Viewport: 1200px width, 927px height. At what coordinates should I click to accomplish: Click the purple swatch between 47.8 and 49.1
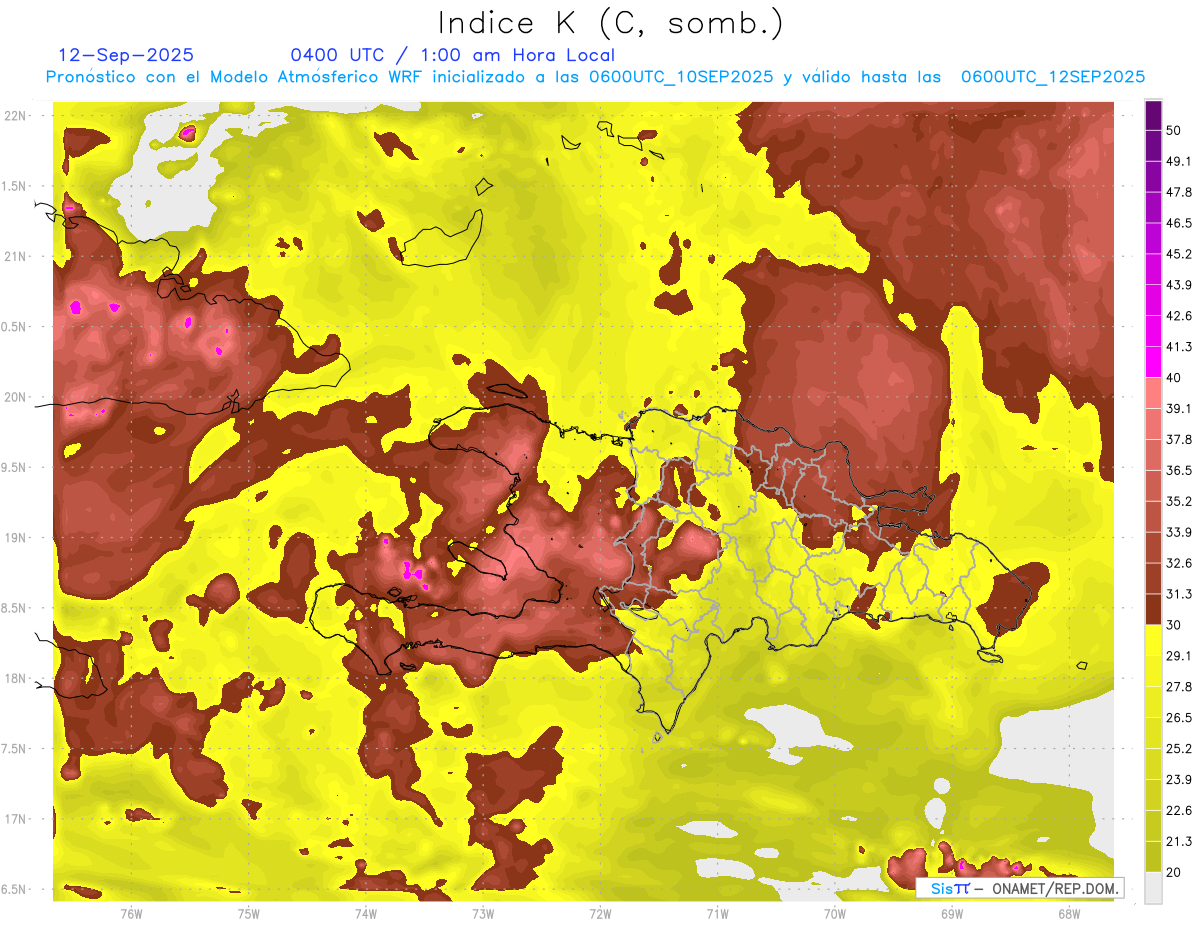pyautogui.click(x=1153, y=176)
